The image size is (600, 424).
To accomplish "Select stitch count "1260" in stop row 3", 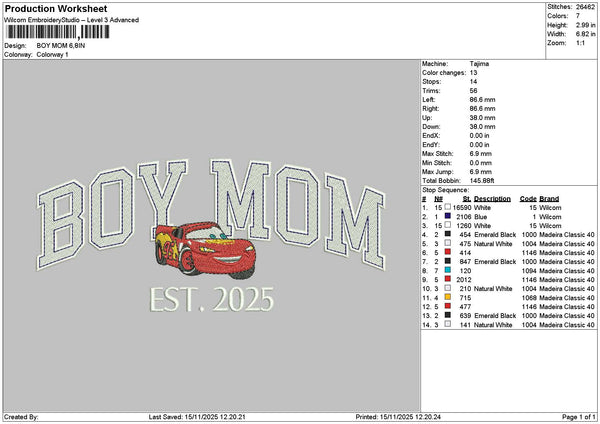I will pos(463,226).
